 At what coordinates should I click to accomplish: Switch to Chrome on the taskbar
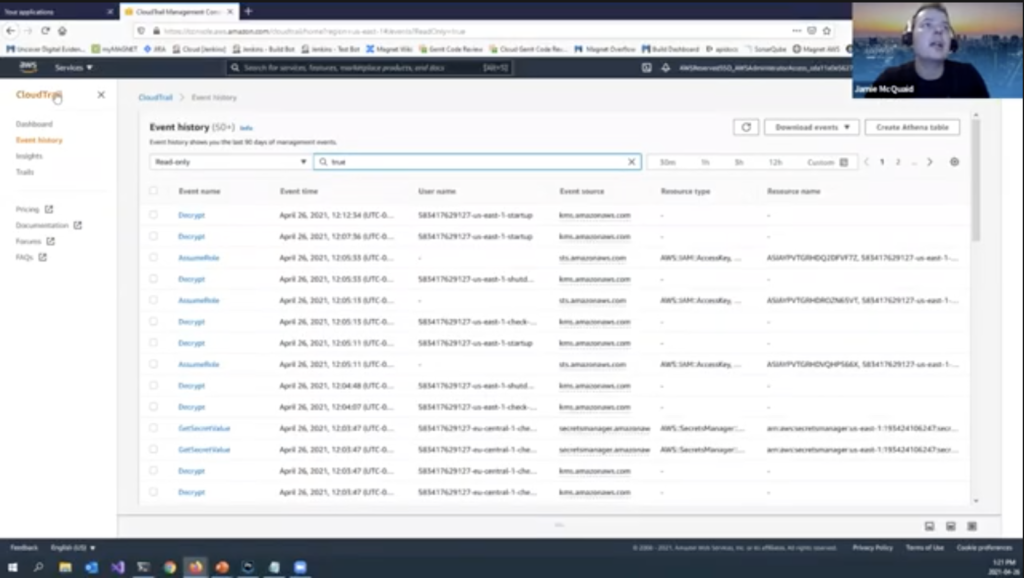click(170, 567)
